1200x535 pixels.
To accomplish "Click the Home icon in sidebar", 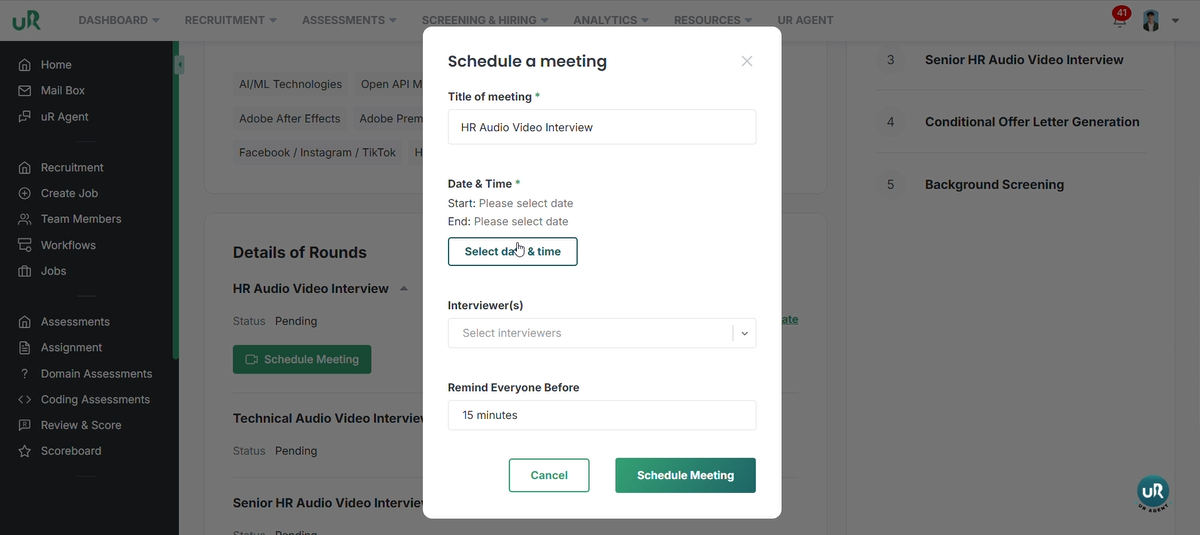I will point(25,65).
